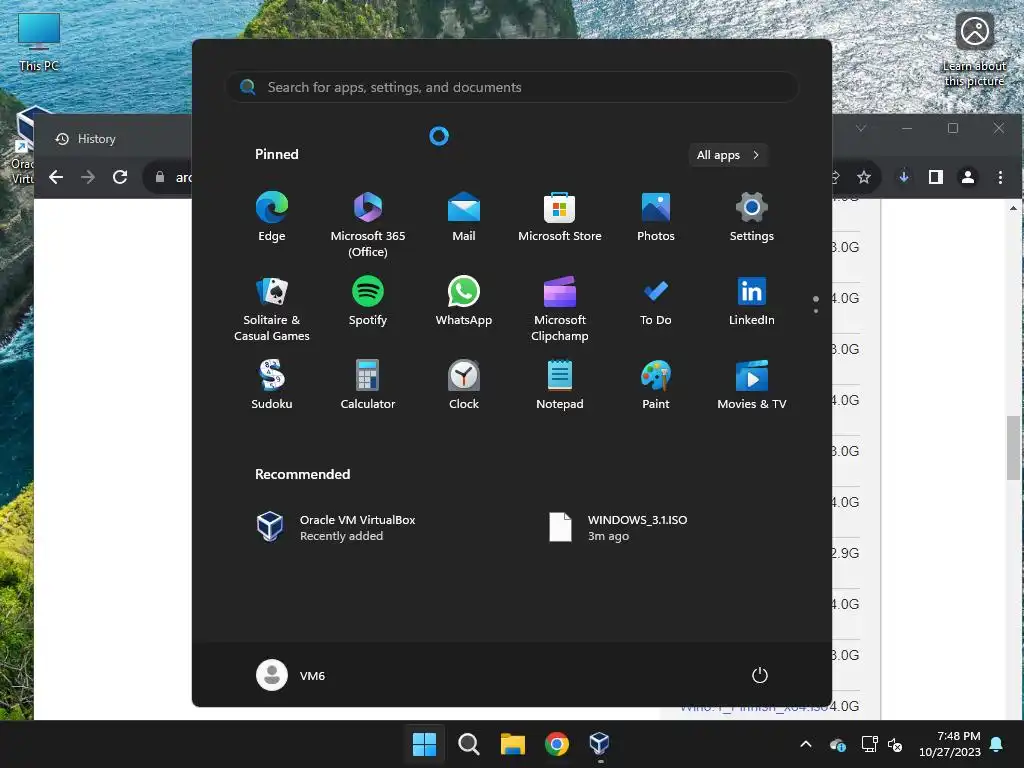Screen dimensions: 1024x768
Task: Open Edge from pinned apps
Action: 272,217
